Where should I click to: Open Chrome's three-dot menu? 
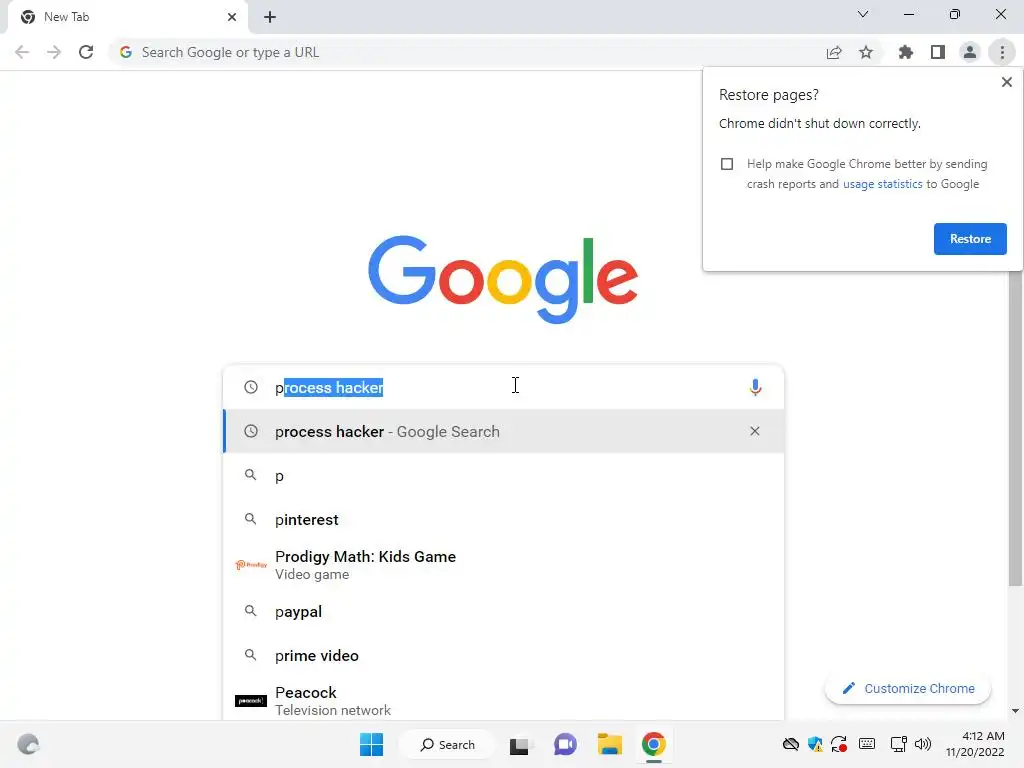tap(1002, 52)
